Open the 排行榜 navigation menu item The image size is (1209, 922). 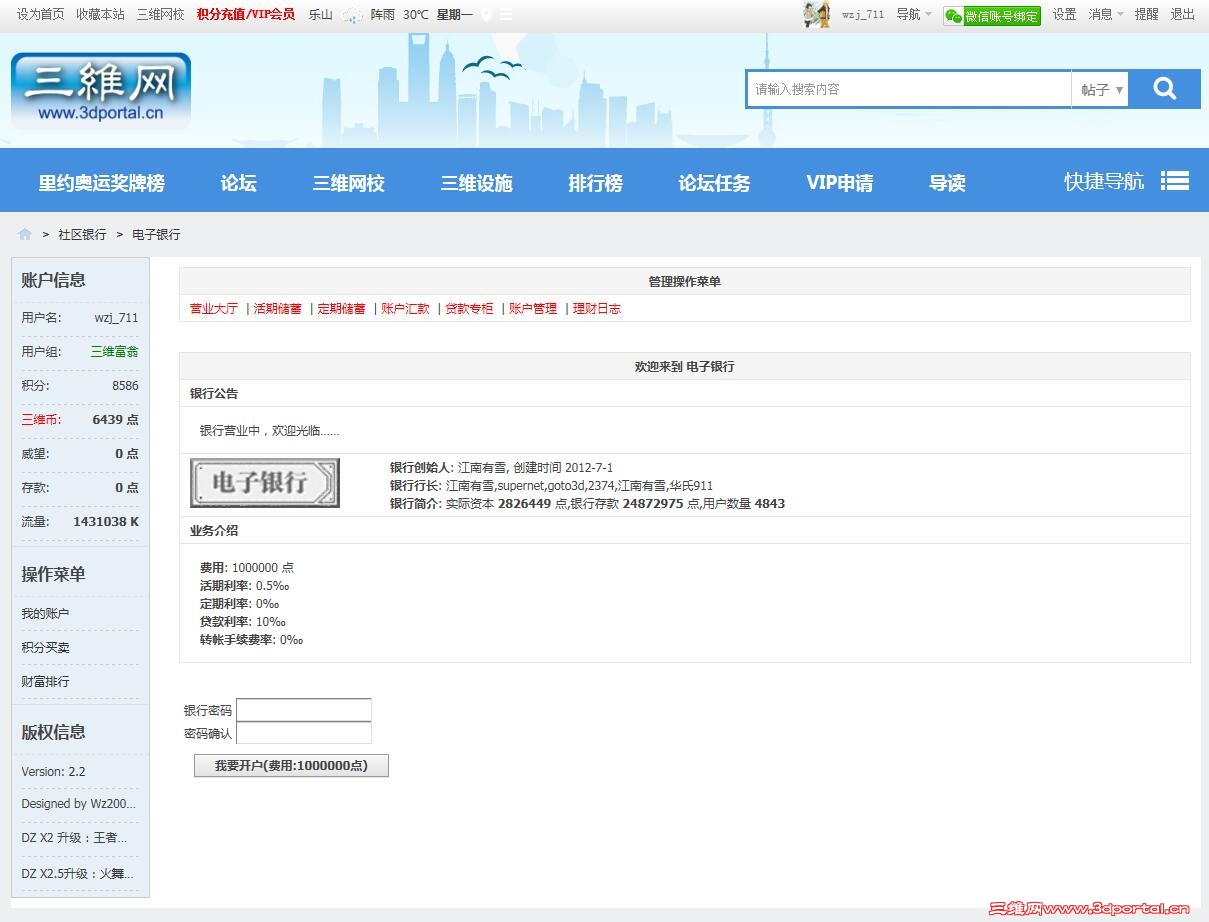coord(595,181)
